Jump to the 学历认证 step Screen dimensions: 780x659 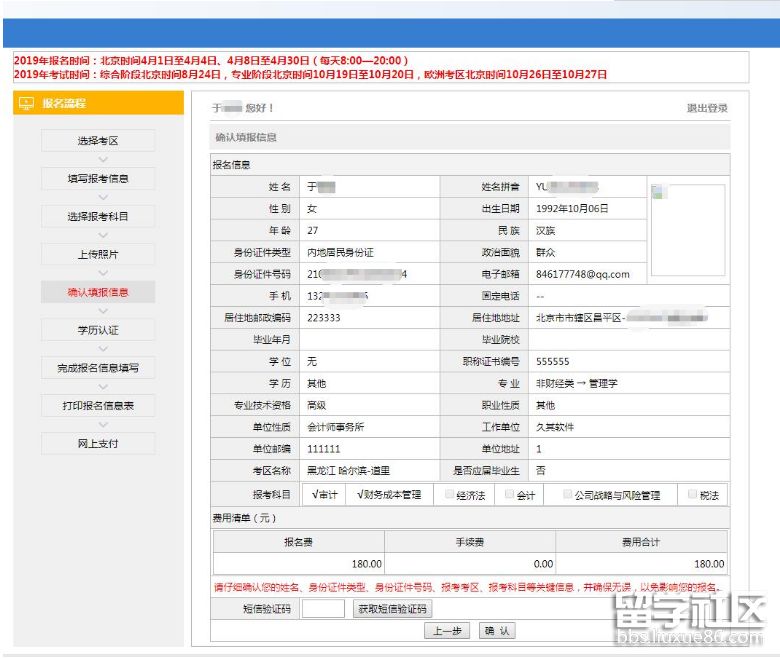[x=98, y=330]
